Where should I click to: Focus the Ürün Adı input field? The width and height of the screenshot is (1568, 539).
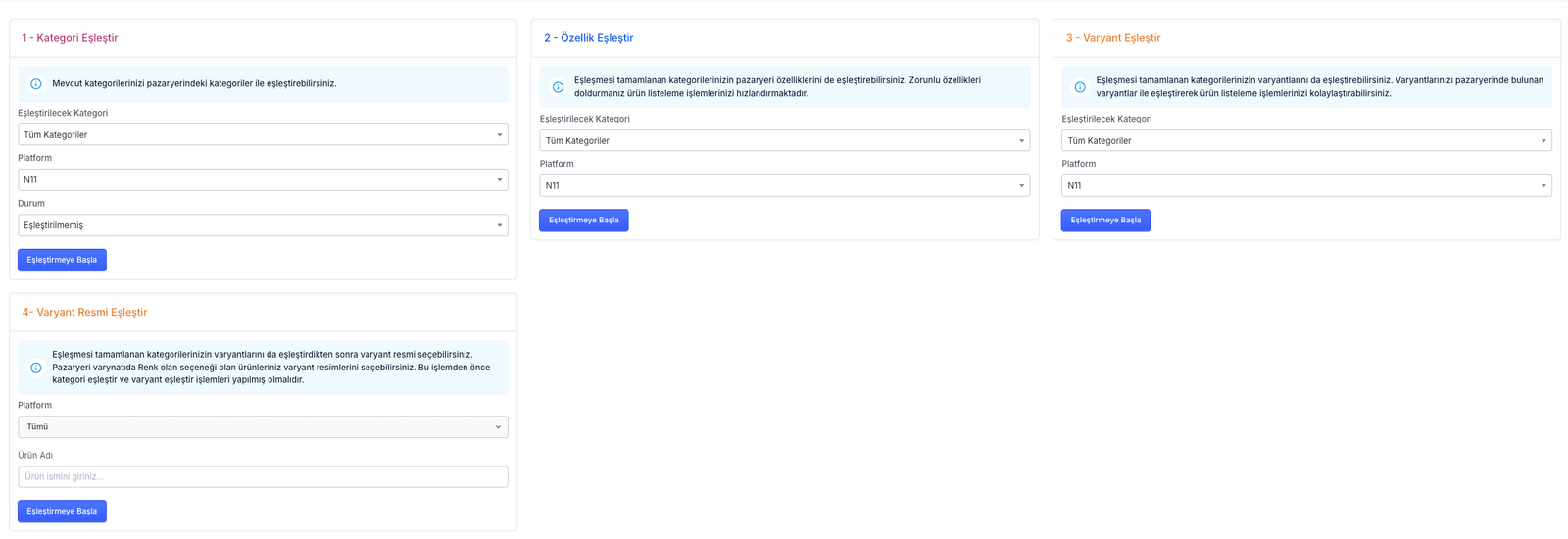pyautogui.click(x=263, y=477)
